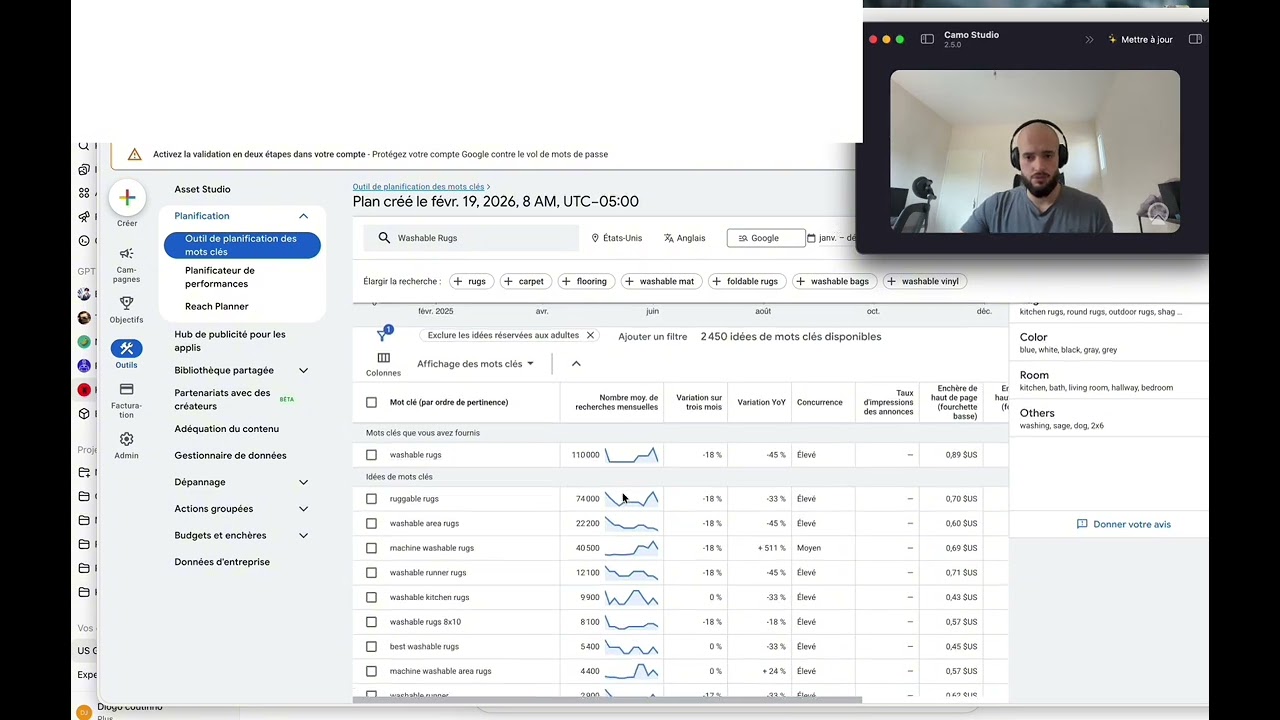This screenshot has width=1280, height=720.
Task: Open Reach Planner
Action: point(217,306)
